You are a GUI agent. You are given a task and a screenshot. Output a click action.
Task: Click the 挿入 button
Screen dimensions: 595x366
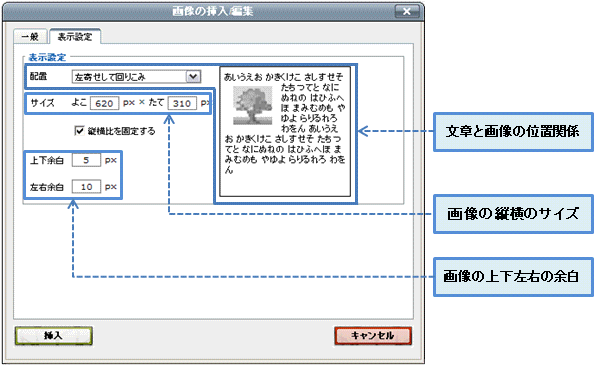click(54, 336)
